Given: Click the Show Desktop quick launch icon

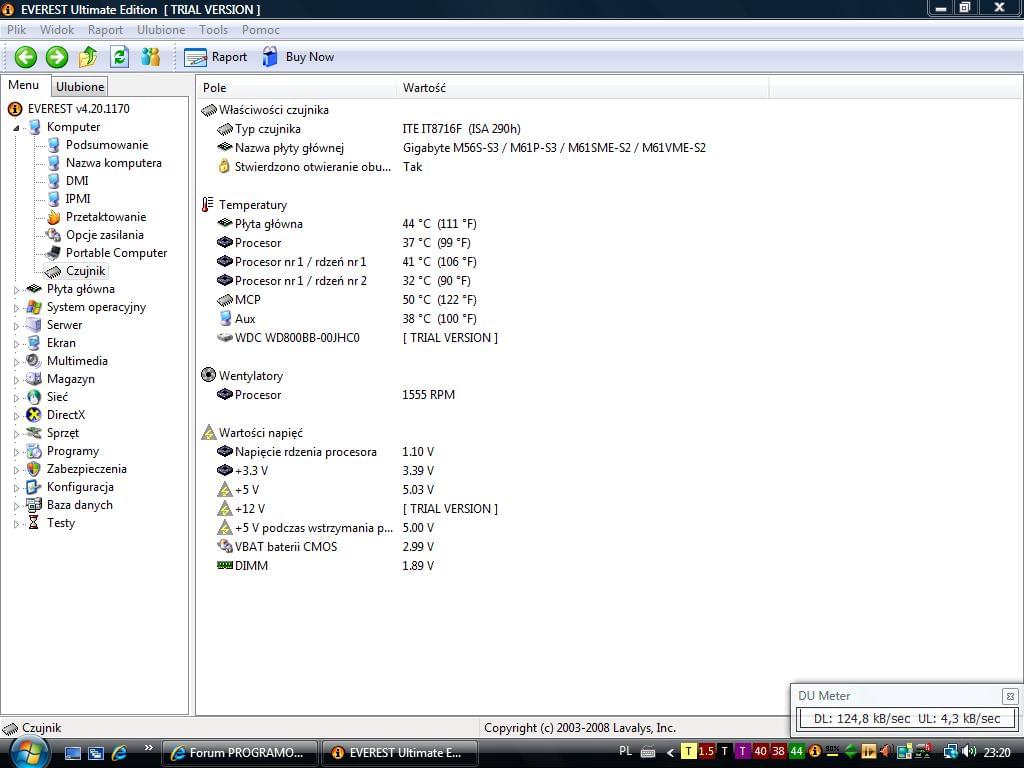Looking at the screenshot, I should tap(72, 754).
